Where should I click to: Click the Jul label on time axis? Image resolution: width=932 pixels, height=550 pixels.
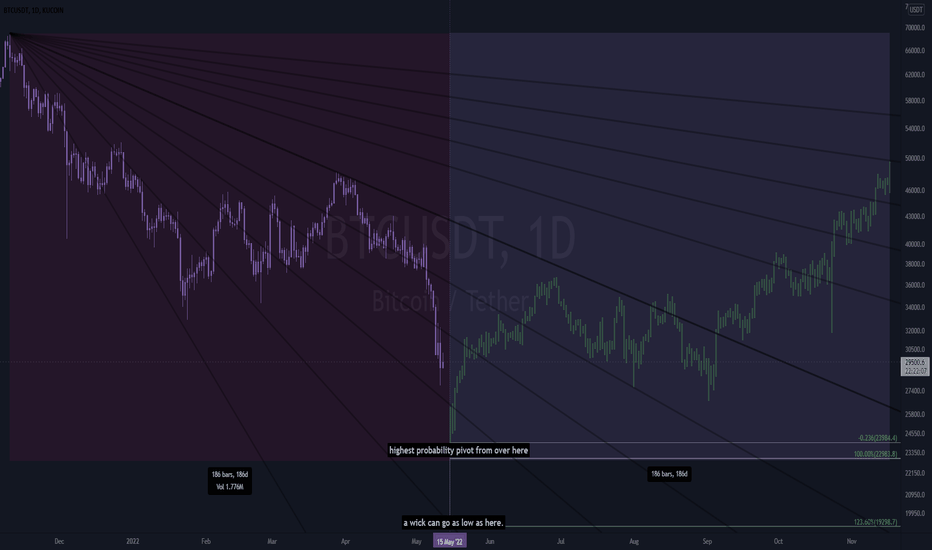click(x=561, y=542)
